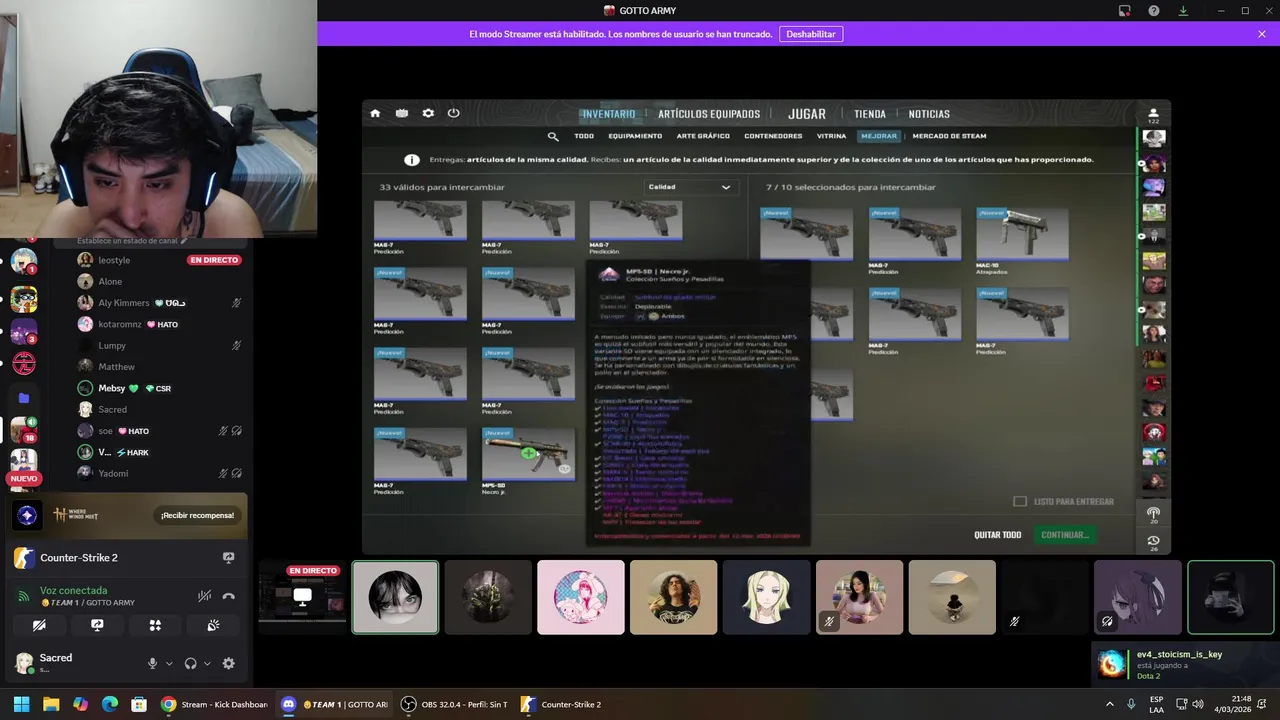Viewport: 1280px width, 720px height.
Task: Click the Deshabilitar streamer mode button
Action: click(811, 34)
